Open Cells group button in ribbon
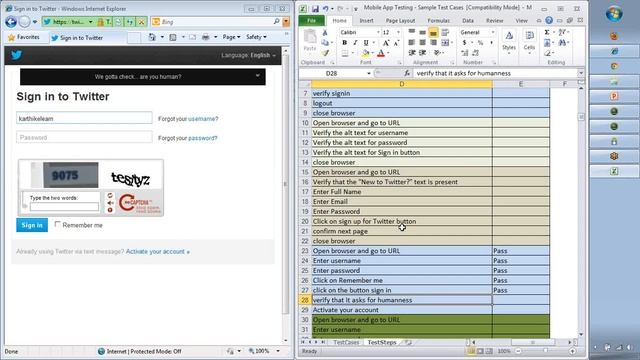 click(529, 41)
